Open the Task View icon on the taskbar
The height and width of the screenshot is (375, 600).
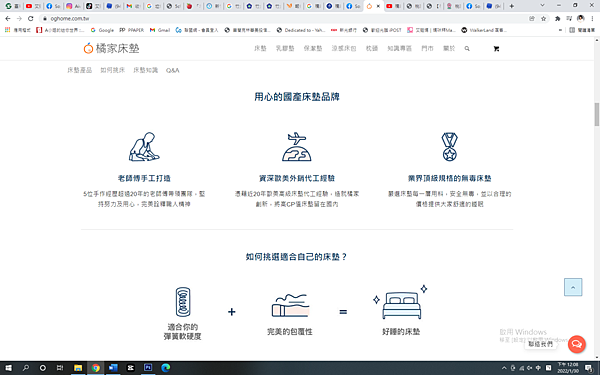click(x=60, y=368)
